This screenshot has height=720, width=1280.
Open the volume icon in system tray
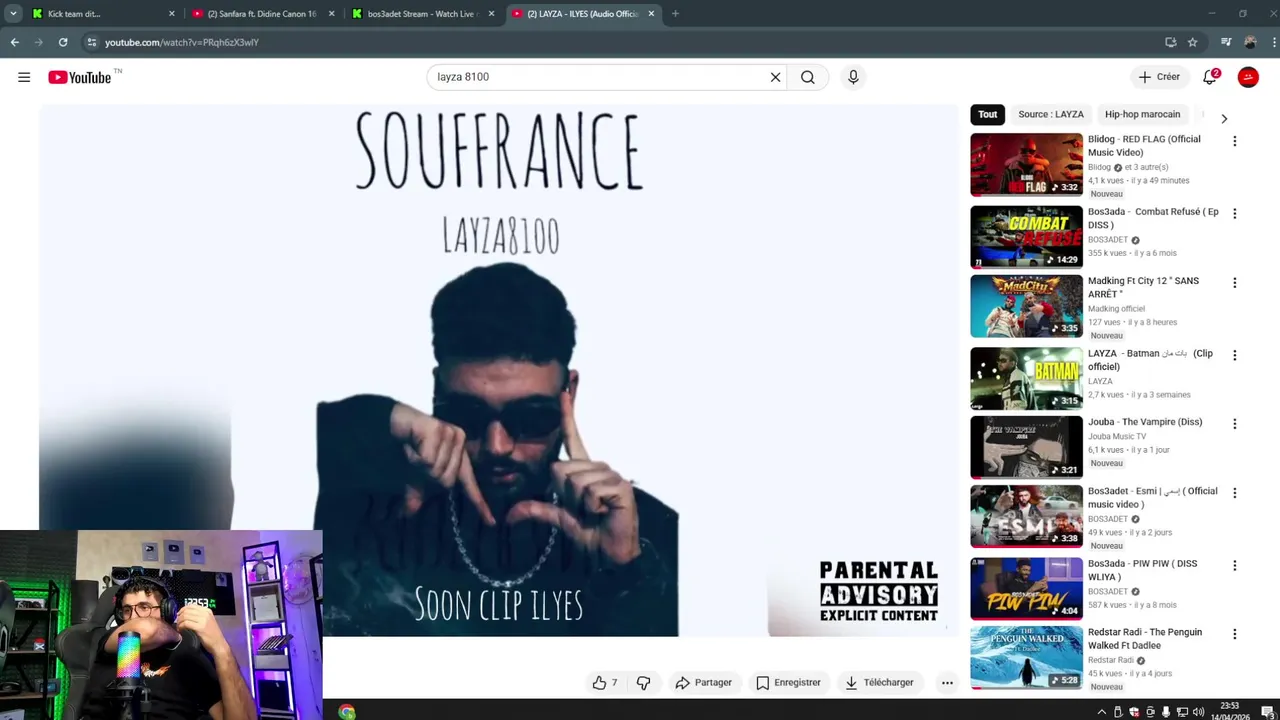click(1198, 712)
